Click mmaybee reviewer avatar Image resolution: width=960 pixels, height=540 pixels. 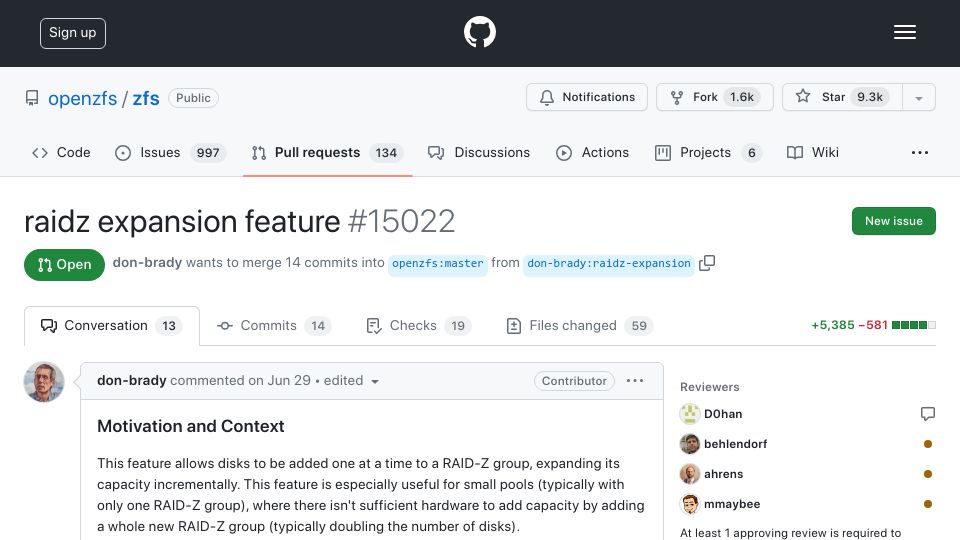click(x=690, y=504)
